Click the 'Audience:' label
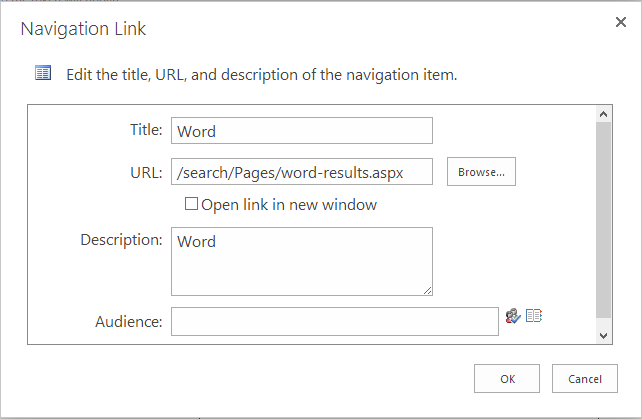 (129, 322)
